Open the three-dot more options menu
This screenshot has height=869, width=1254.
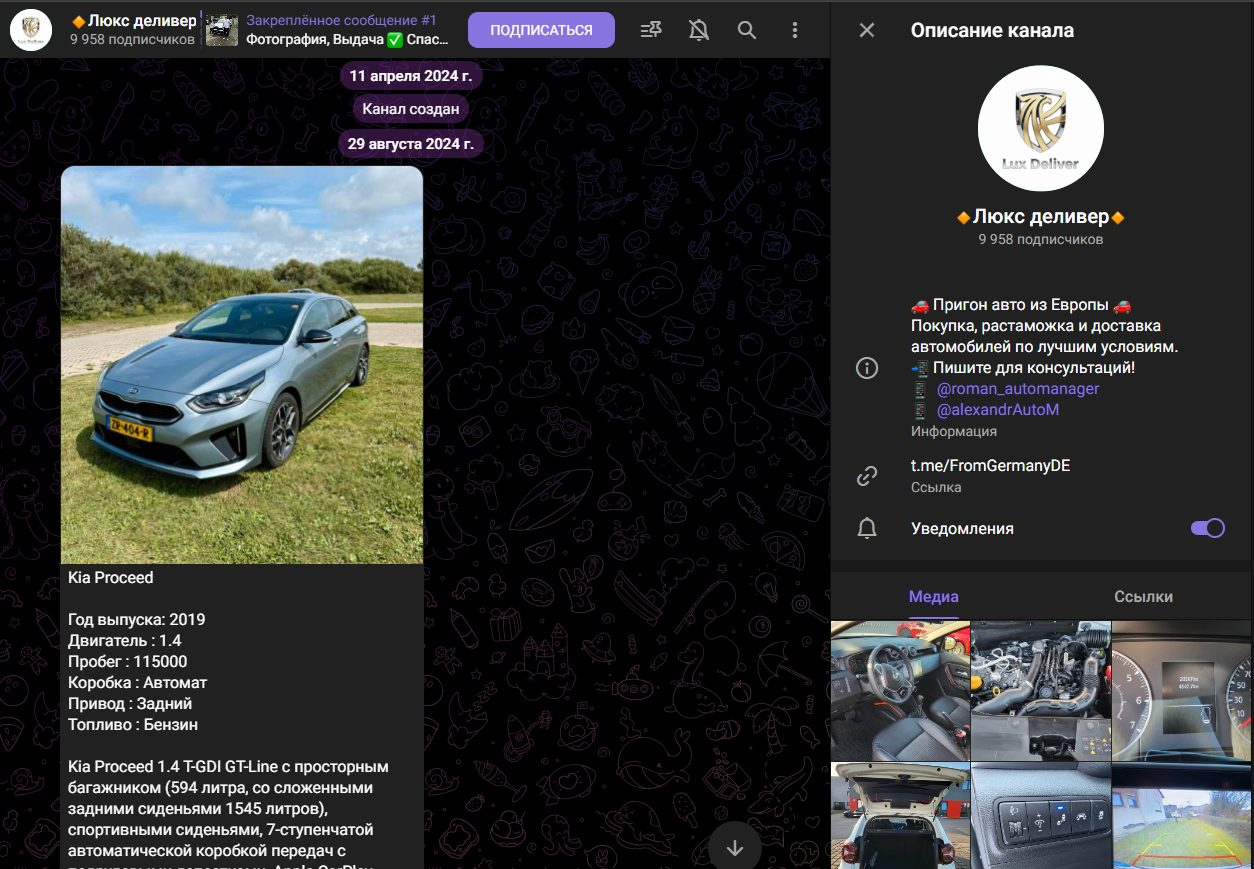[795, 30]
